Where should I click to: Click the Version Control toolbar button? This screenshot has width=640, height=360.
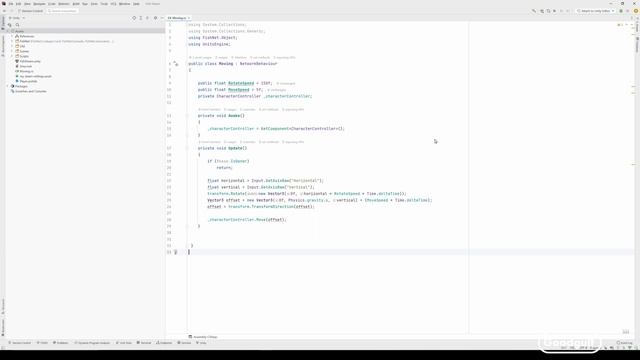pos(31,11)
